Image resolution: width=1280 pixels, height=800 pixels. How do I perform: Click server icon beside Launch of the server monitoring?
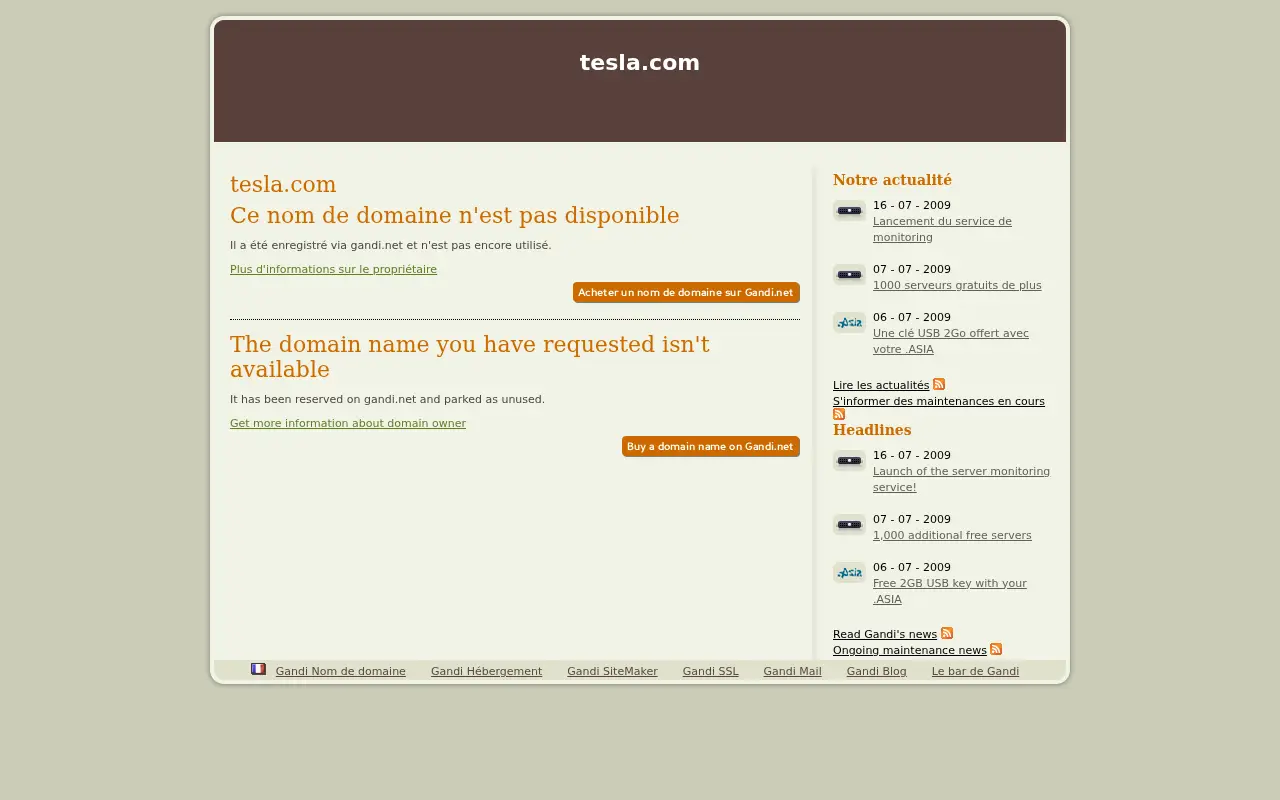point(849,461)
